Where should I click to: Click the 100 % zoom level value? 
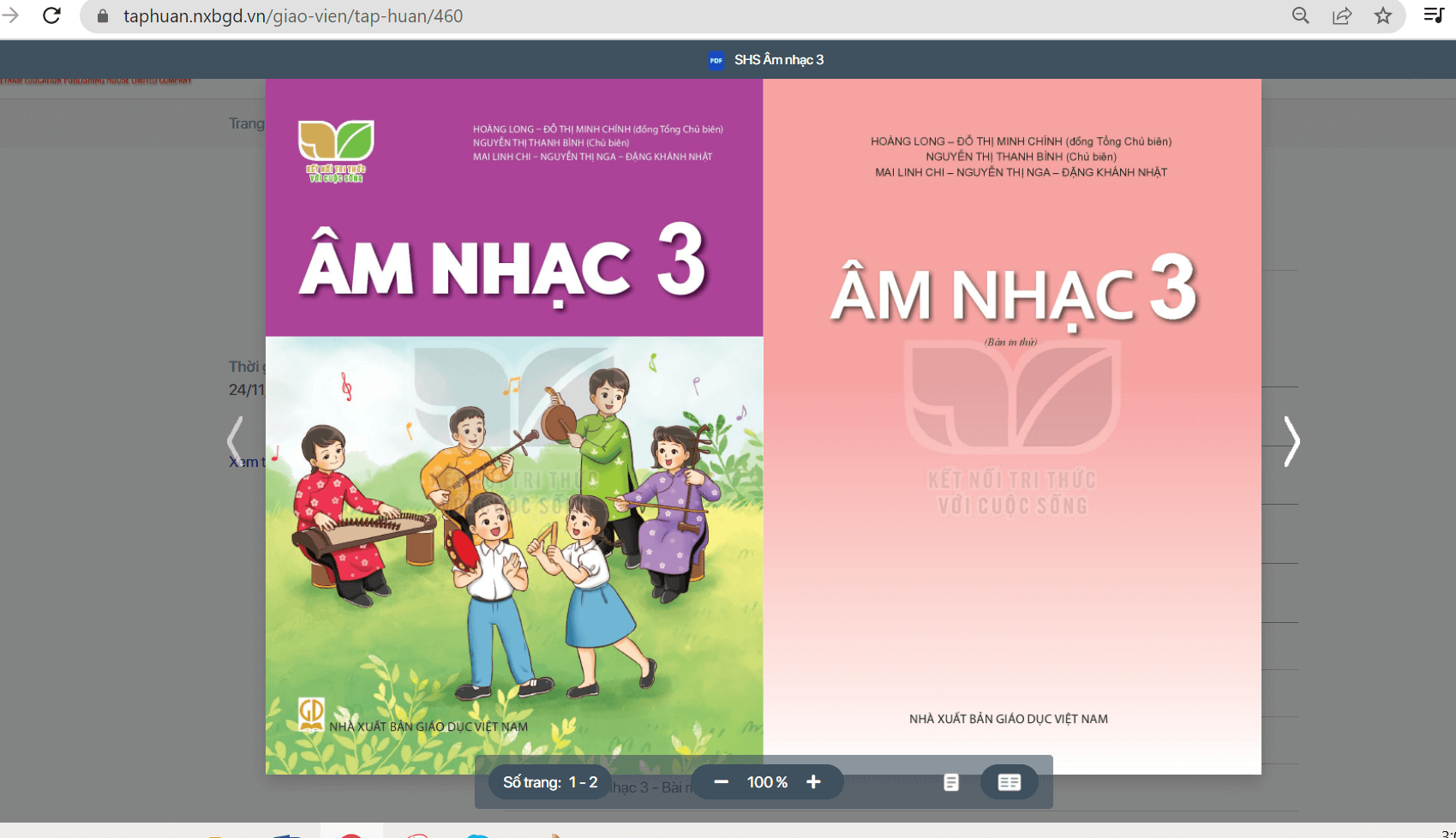coord(767,782)
